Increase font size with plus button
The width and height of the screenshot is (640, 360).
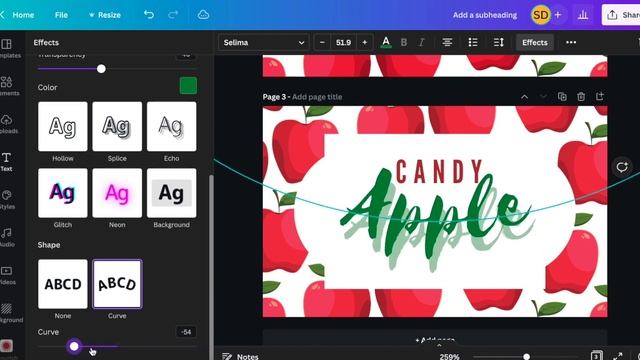(364, 42)
